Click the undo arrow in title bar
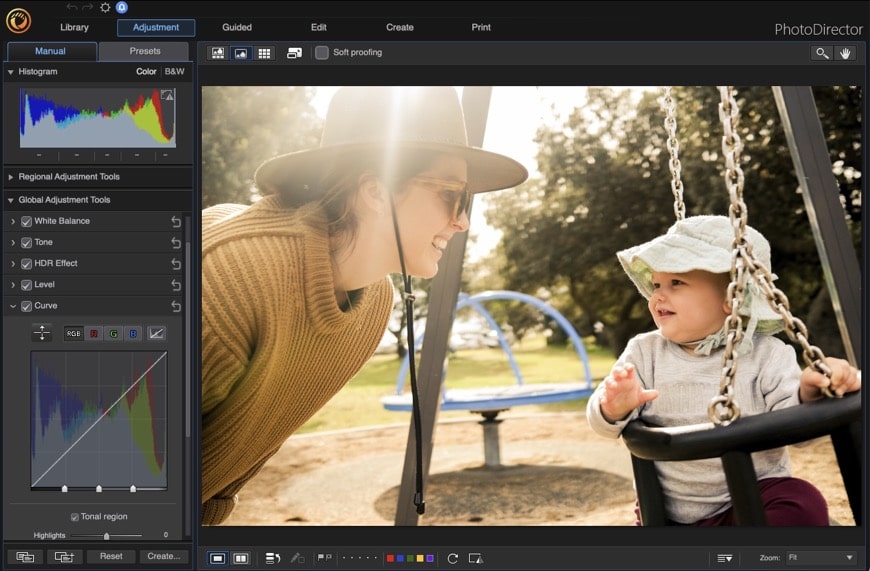This screenshot has height=571, width=870. click(x=72, y=7)
